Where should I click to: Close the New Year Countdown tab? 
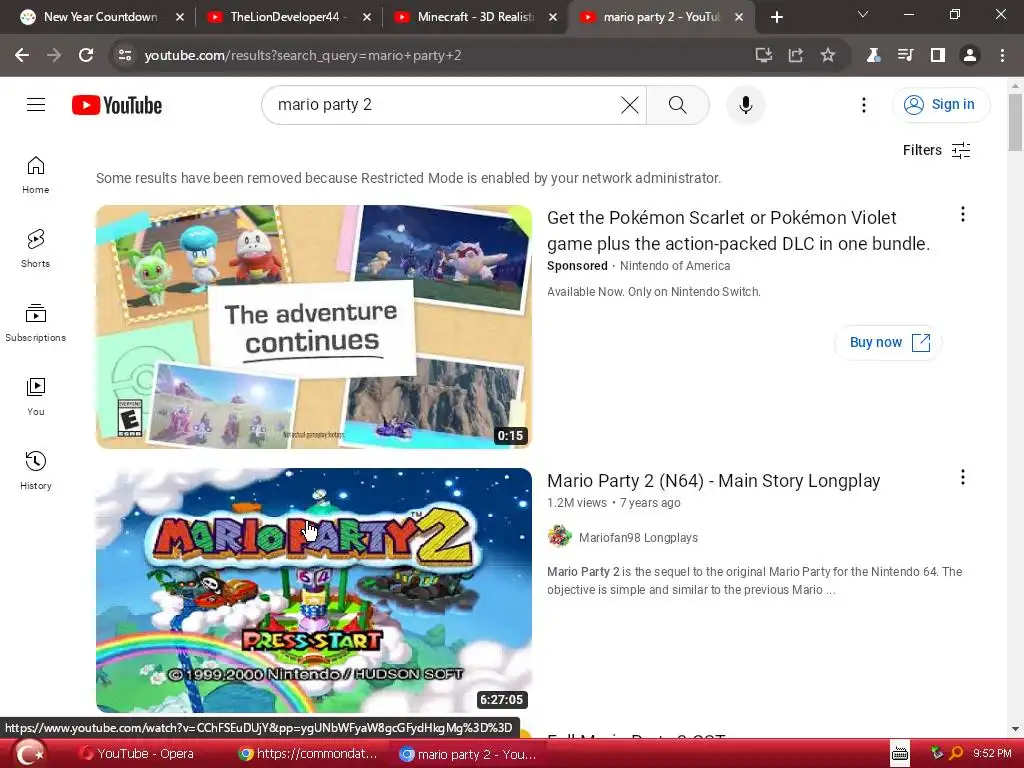180,18
